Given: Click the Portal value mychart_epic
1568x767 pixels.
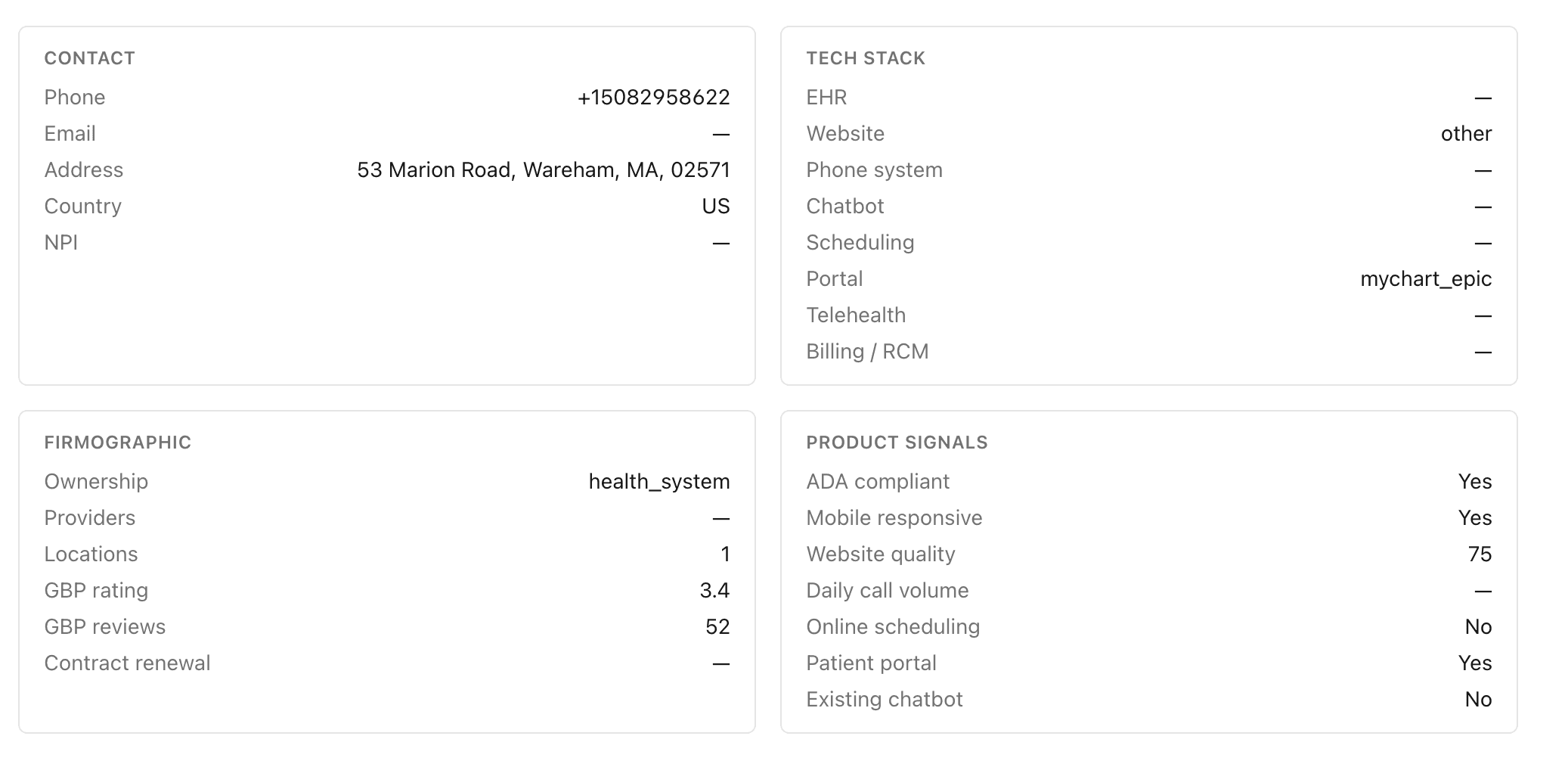Looking at the screenshot, I should tap(1426, 279).
